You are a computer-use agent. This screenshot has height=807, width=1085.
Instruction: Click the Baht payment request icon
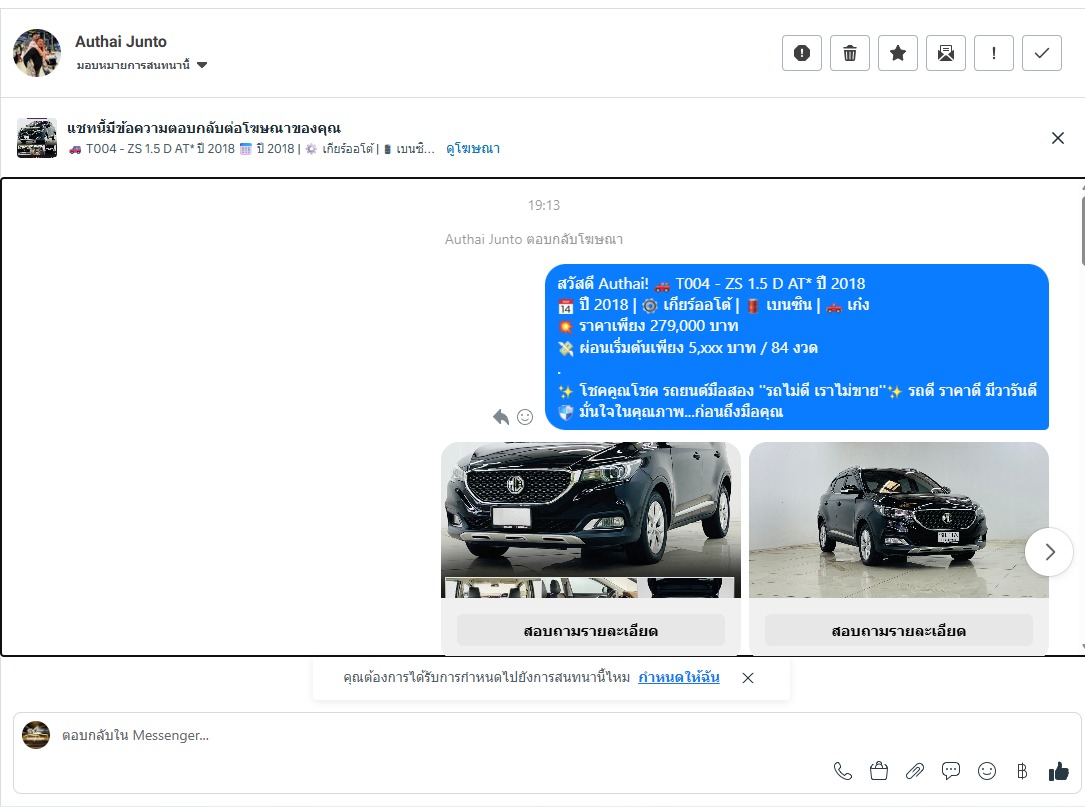tap(1021, 771)
